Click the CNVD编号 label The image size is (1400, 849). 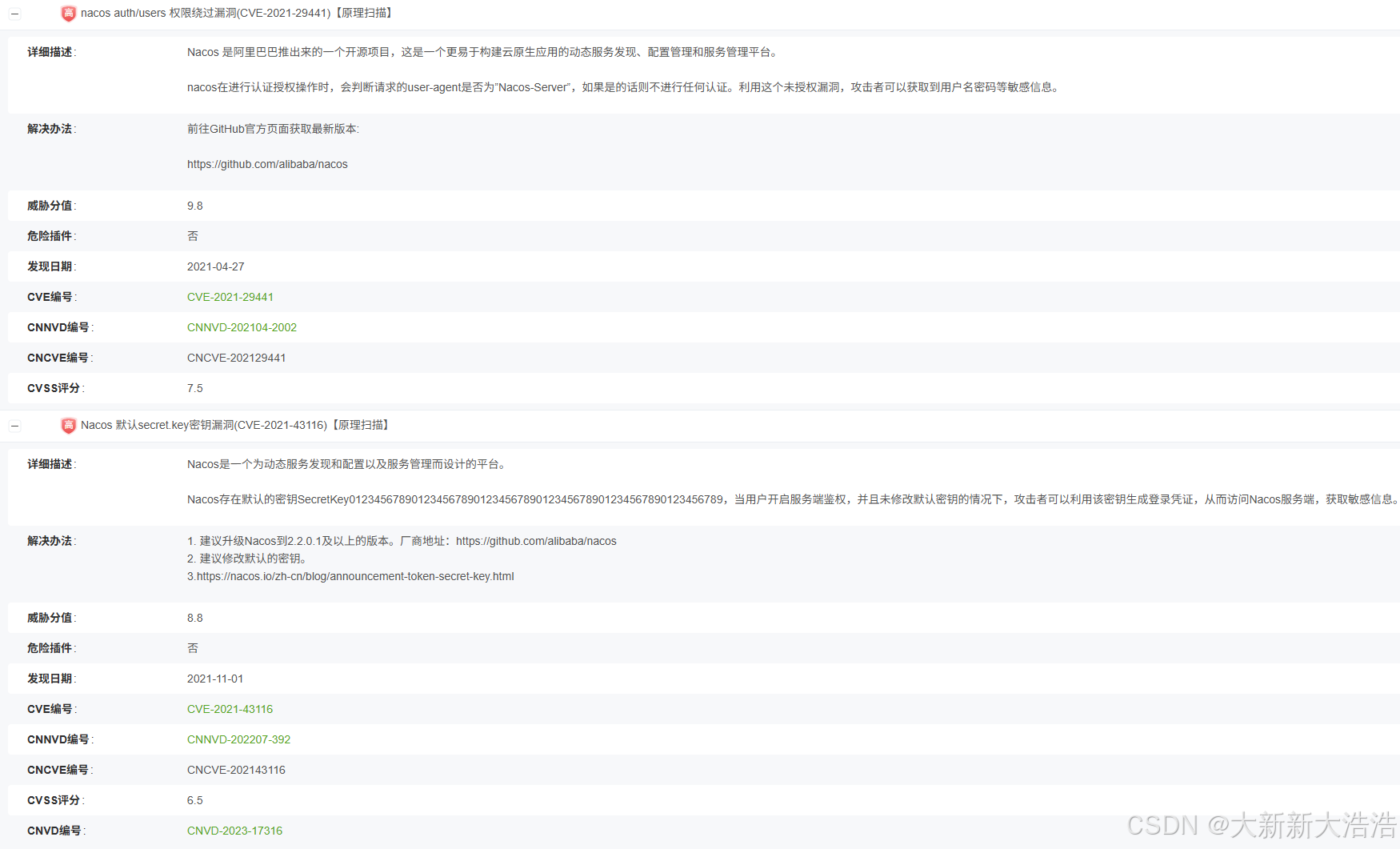54,831
